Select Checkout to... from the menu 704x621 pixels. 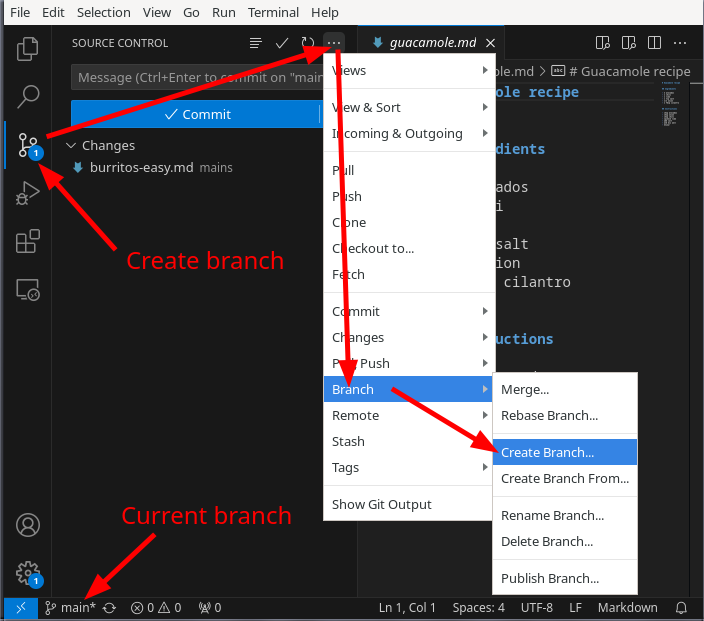(x=409, y=248)
